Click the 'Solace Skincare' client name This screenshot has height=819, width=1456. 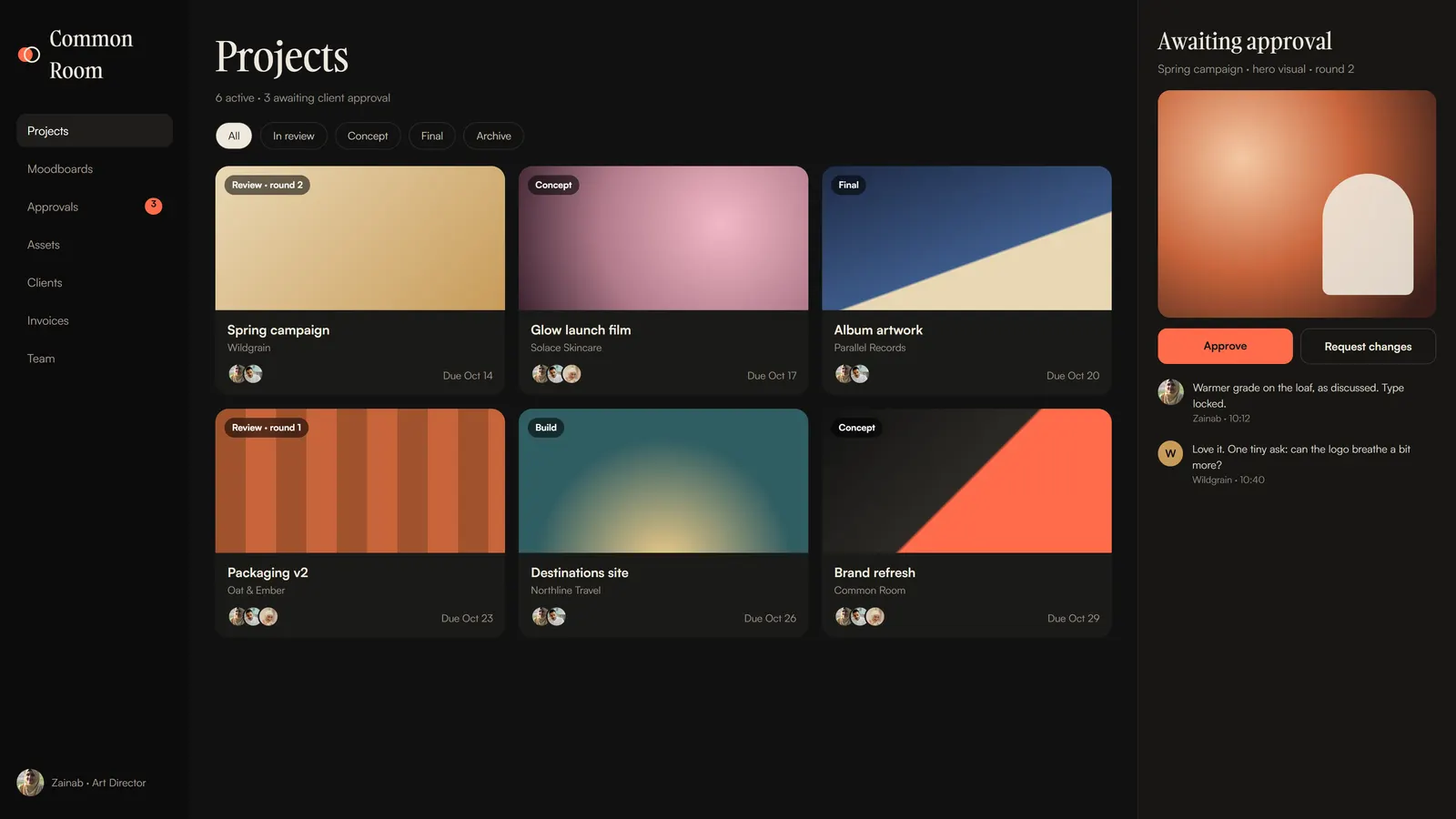566,348
